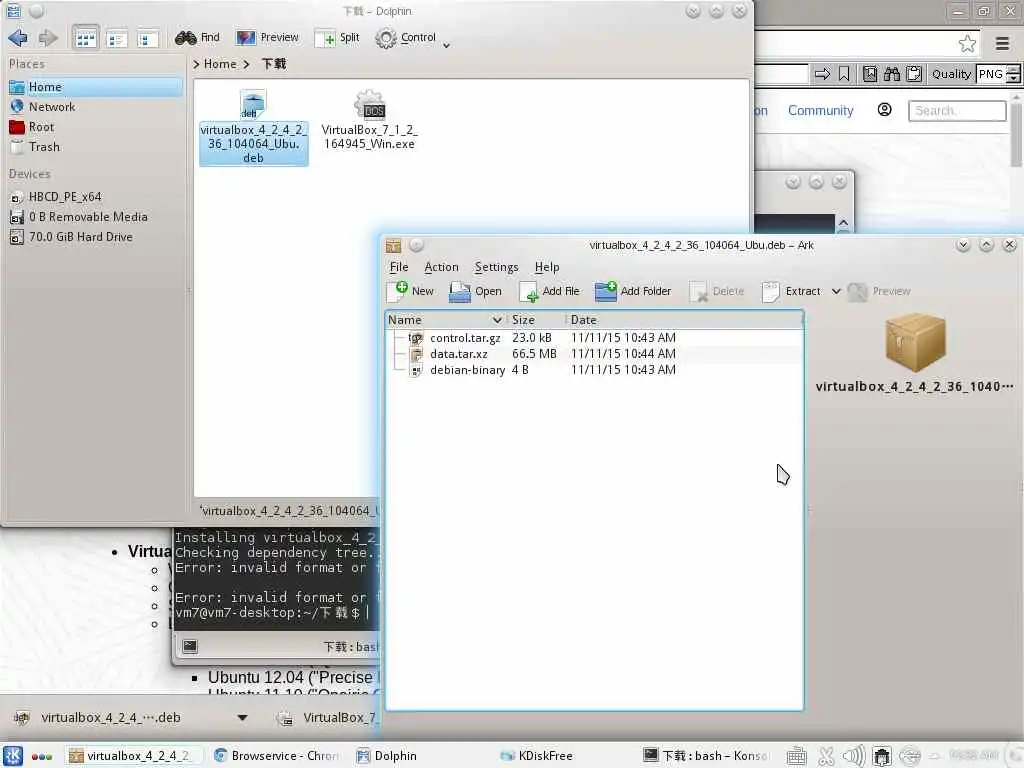Screen dimensions: 1024x768
Task: Switch Dolphin to columns view mode
Action: click(x=147, y=39)
